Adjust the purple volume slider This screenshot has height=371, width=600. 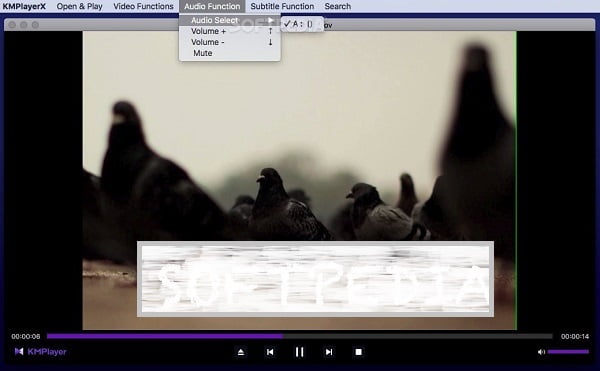point(568,351)
